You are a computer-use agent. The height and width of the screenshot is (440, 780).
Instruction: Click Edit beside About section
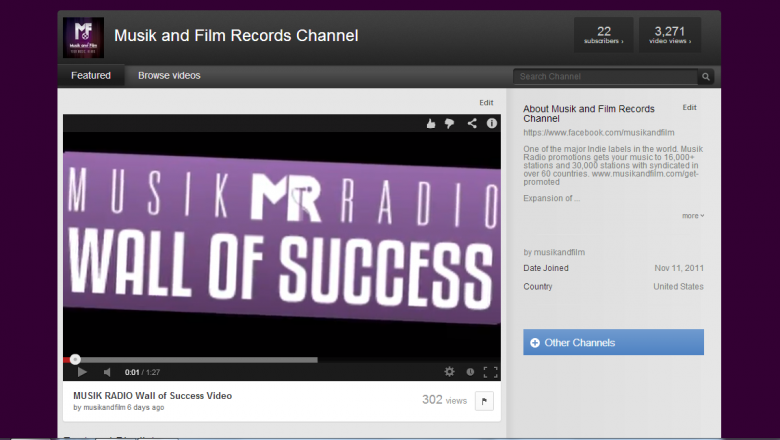pos(689,107)
